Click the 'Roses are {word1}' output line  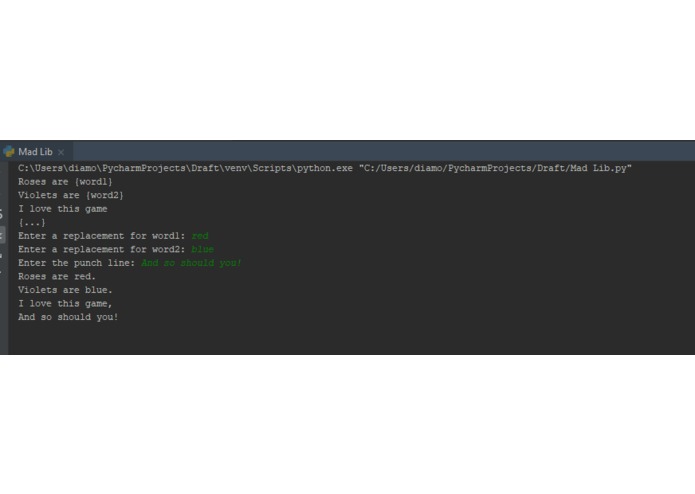pos(65,182)
